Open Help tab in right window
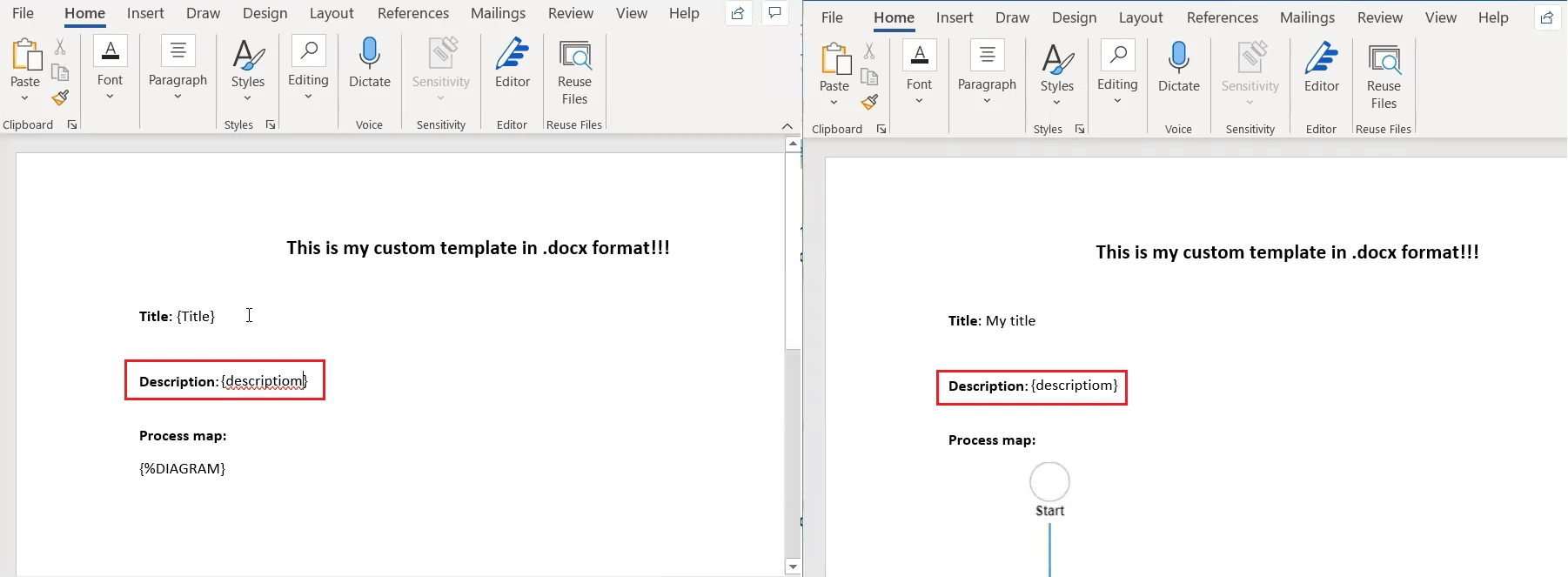The height and width of the screenshot is (577, 1568). (1493, 17)
